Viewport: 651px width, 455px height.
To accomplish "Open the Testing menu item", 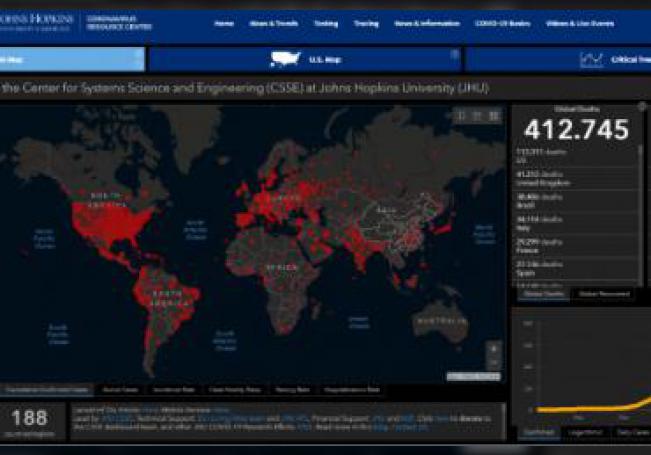I will point(325,22).
